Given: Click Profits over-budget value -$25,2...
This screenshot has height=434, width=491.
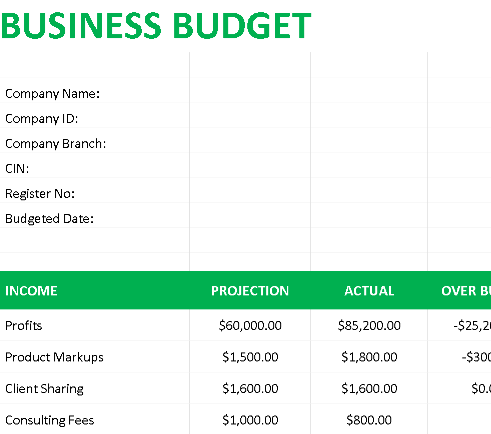Looking at the screenshot, I should pos(472,325).
